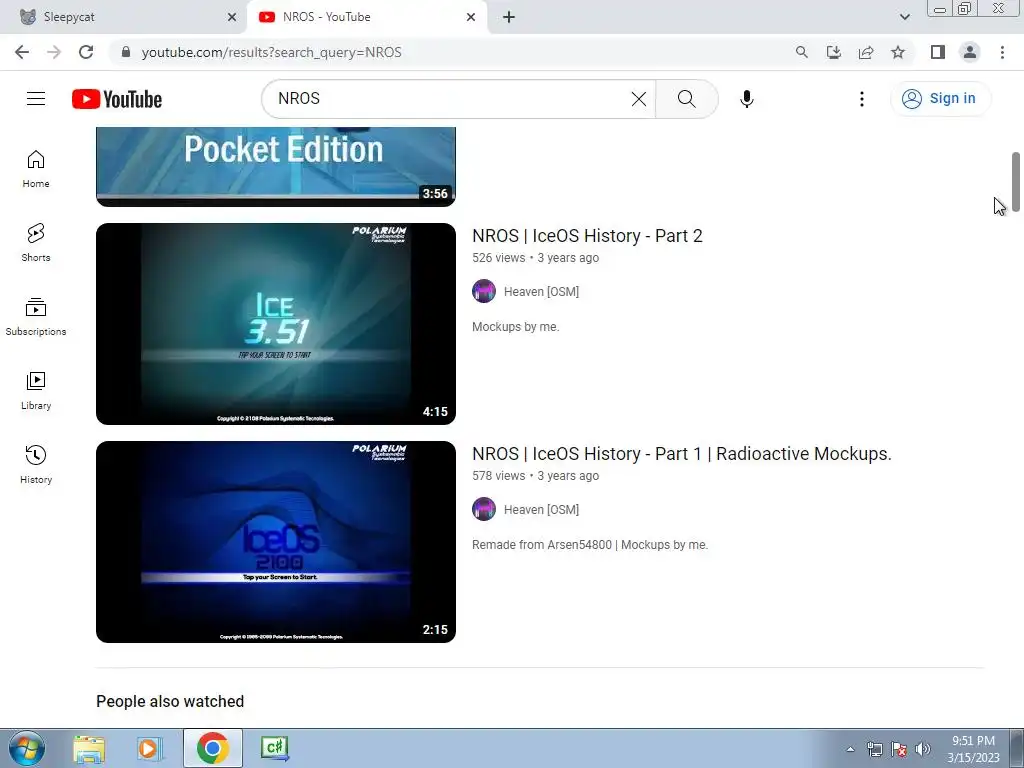The width and height of the screenshot is (1024, 768).
Task: Open Shorts in the sidebar
Action: tap(36, 243)
